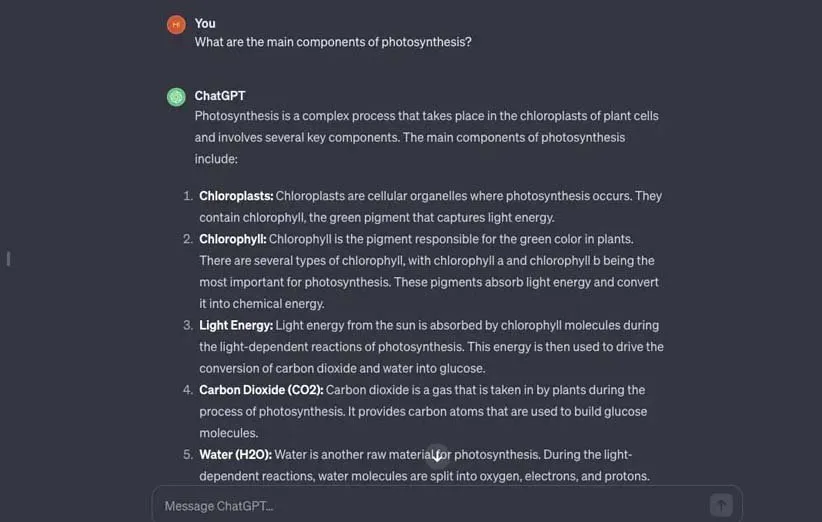Click the line "process of photosynthesis. It provides carbon"
The height and width of the screenshot is (522, 822).
point(423,412)
